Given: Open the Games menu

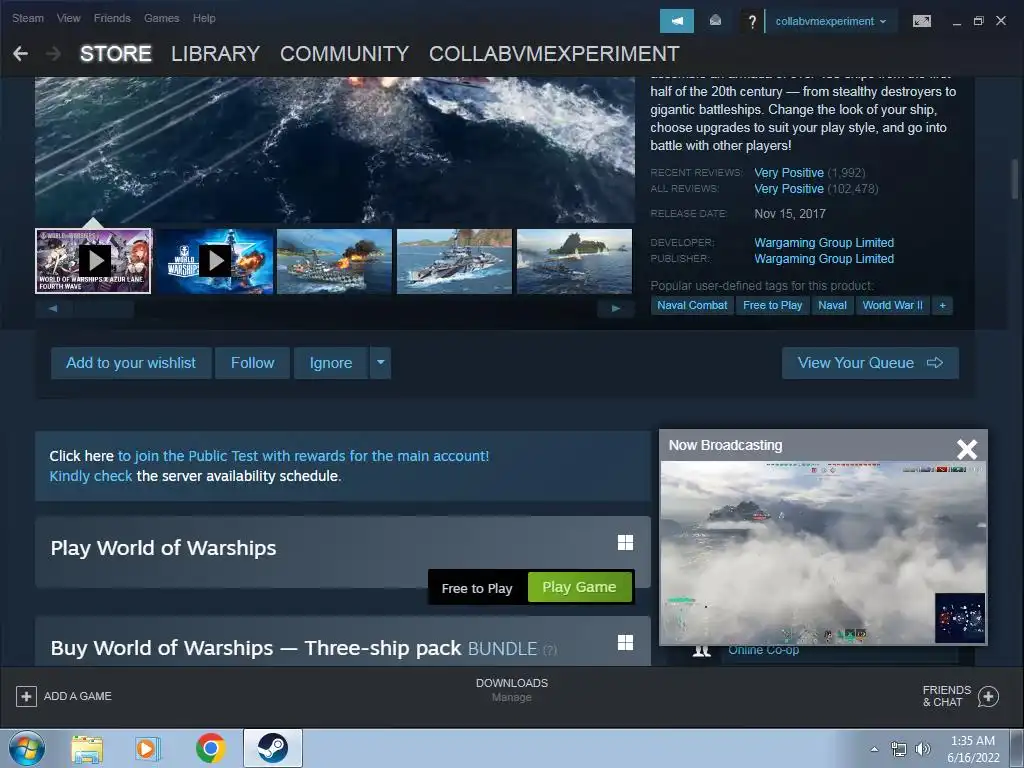Looking at the screenshot, I should pos(161,18).
